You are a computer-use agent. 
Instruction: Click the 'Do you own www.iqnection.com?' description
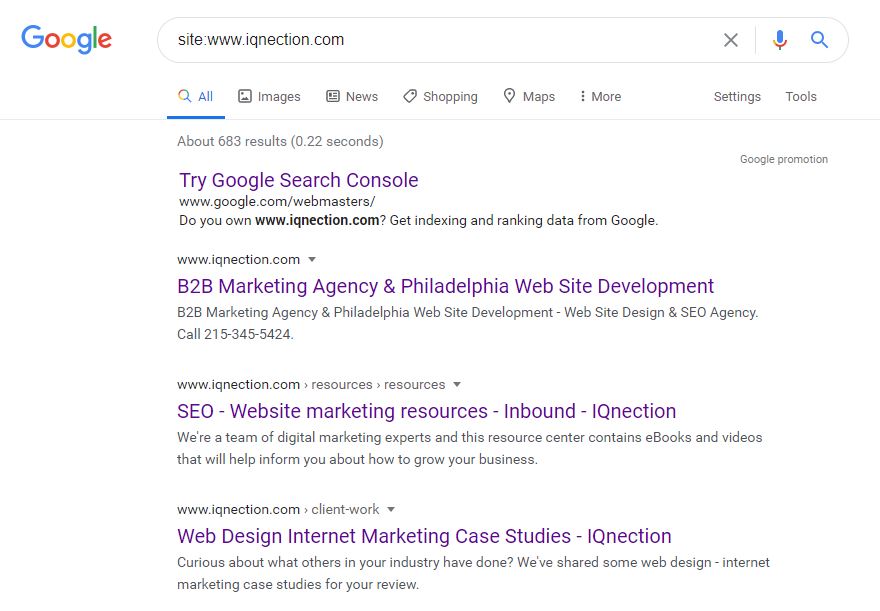tap(418, 220)
